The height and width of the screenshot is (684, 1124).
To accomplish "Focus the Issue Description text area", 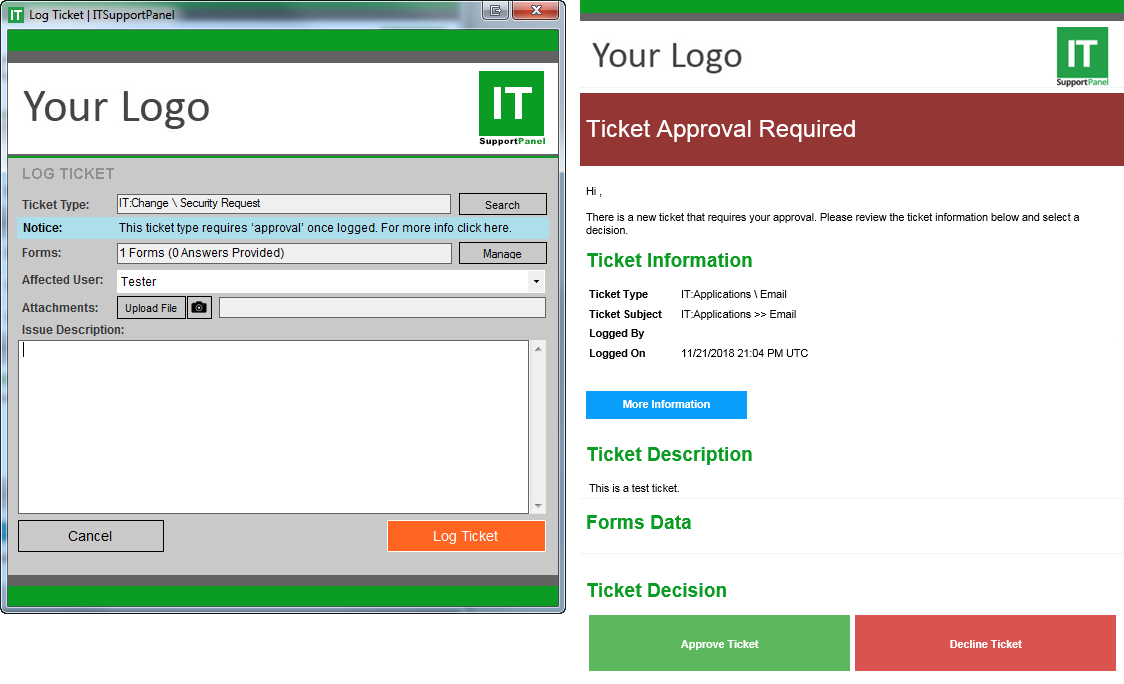I will click(273, 427).
